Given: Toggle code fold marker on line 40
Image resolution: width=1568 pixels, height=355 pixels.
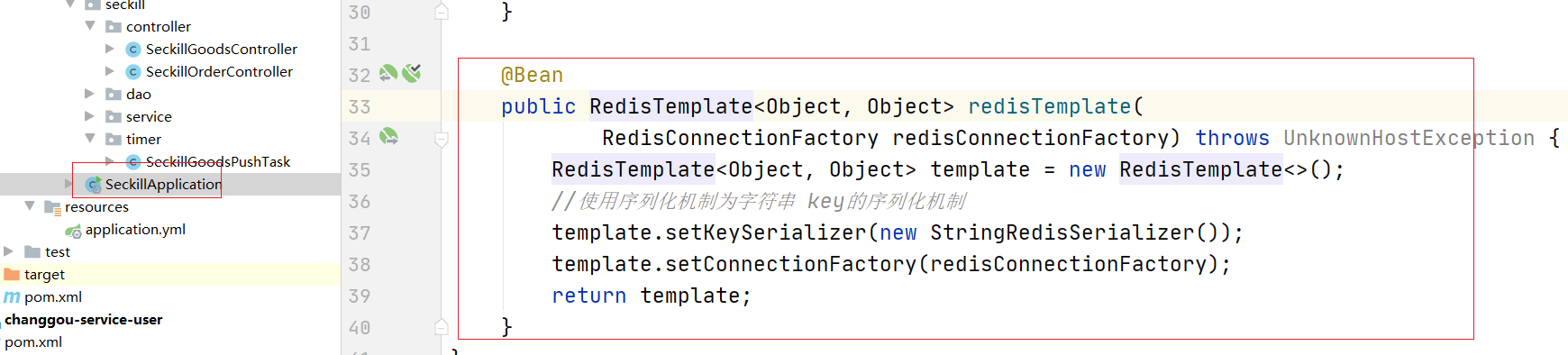Looking at the screenshot, I should pos(442,327).
